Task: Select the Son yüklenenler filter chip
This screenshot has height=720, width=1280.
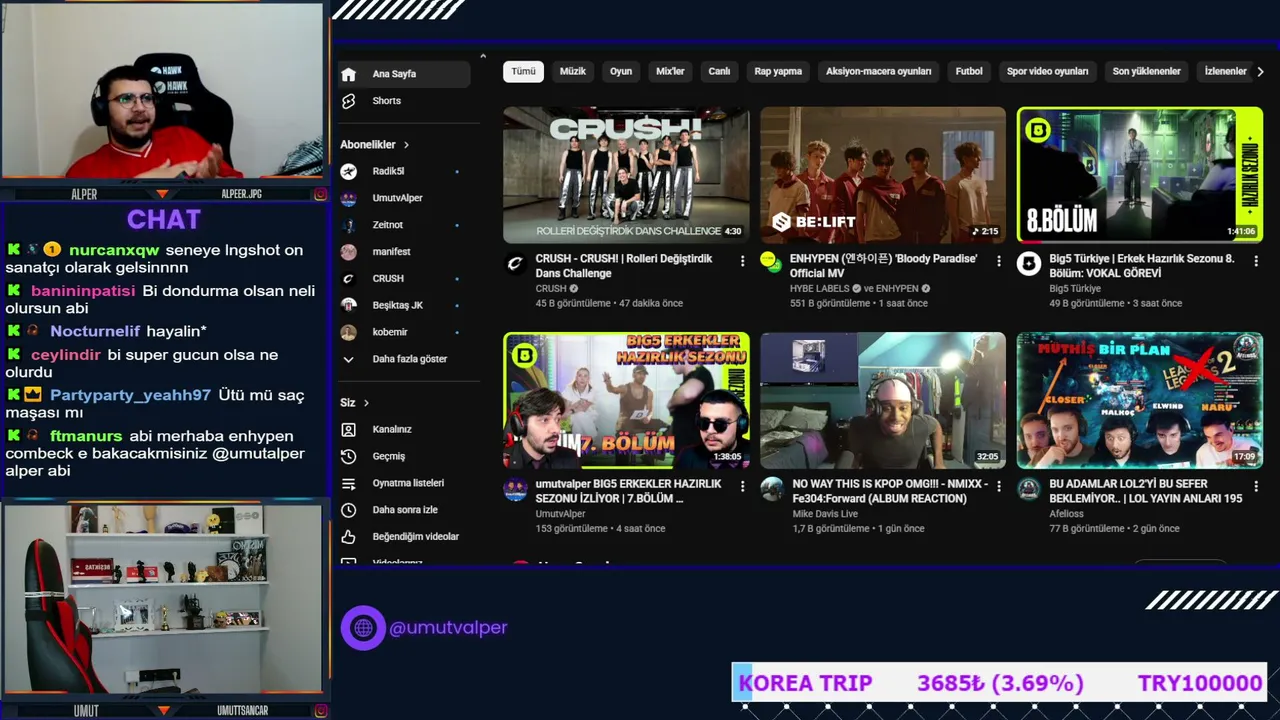Action: tap(1146, 72)
